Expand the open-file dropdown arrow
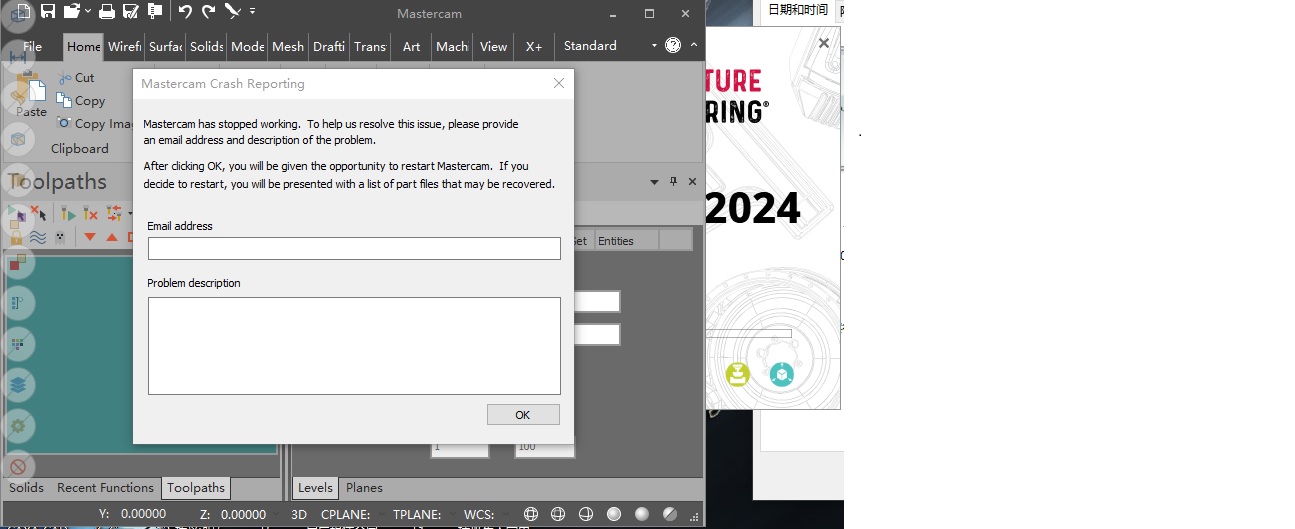 88,12
